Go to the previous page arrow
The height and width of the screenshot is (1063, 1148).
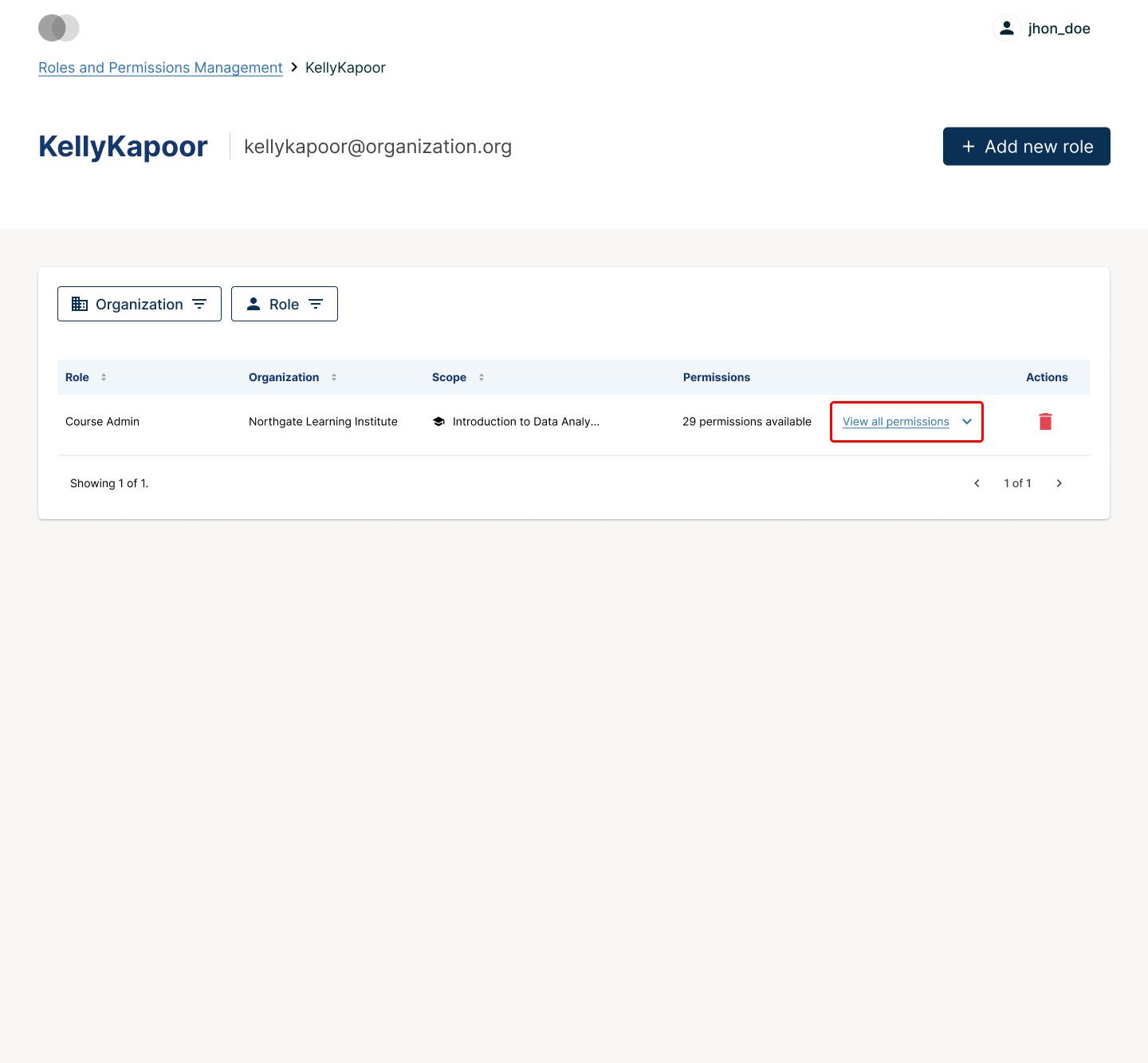(x=977, y=483)
